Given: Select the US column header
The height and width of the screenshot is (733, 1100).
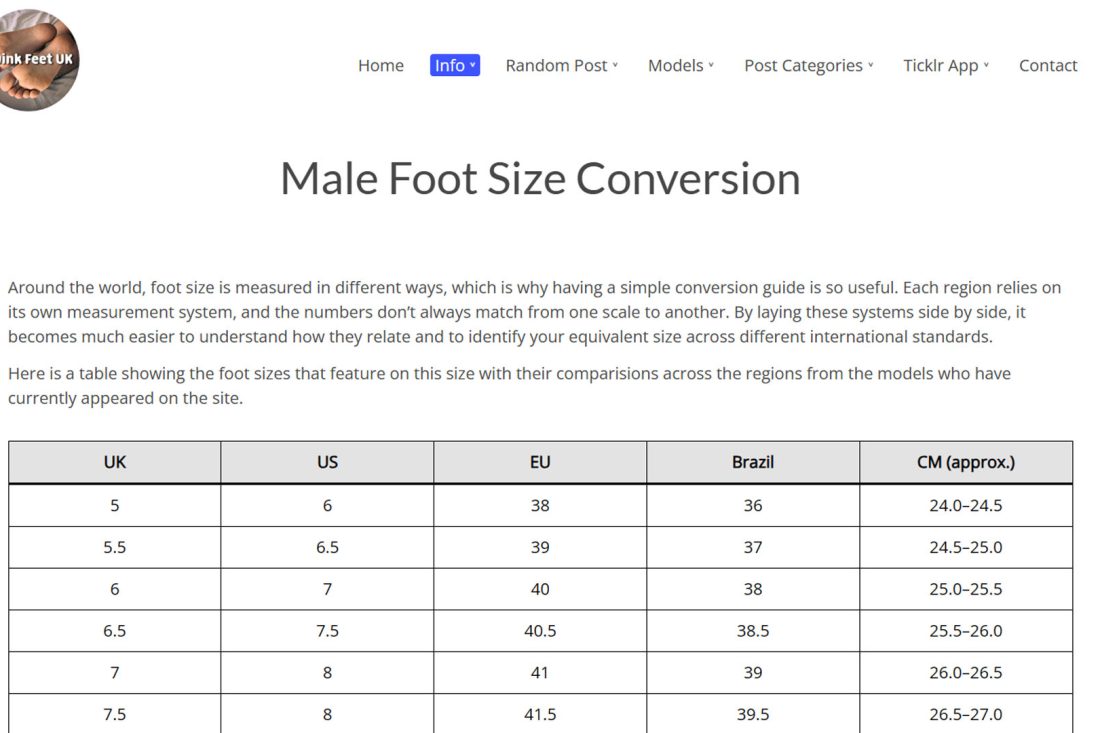Looking at the screenshot, I should point(327,462).
